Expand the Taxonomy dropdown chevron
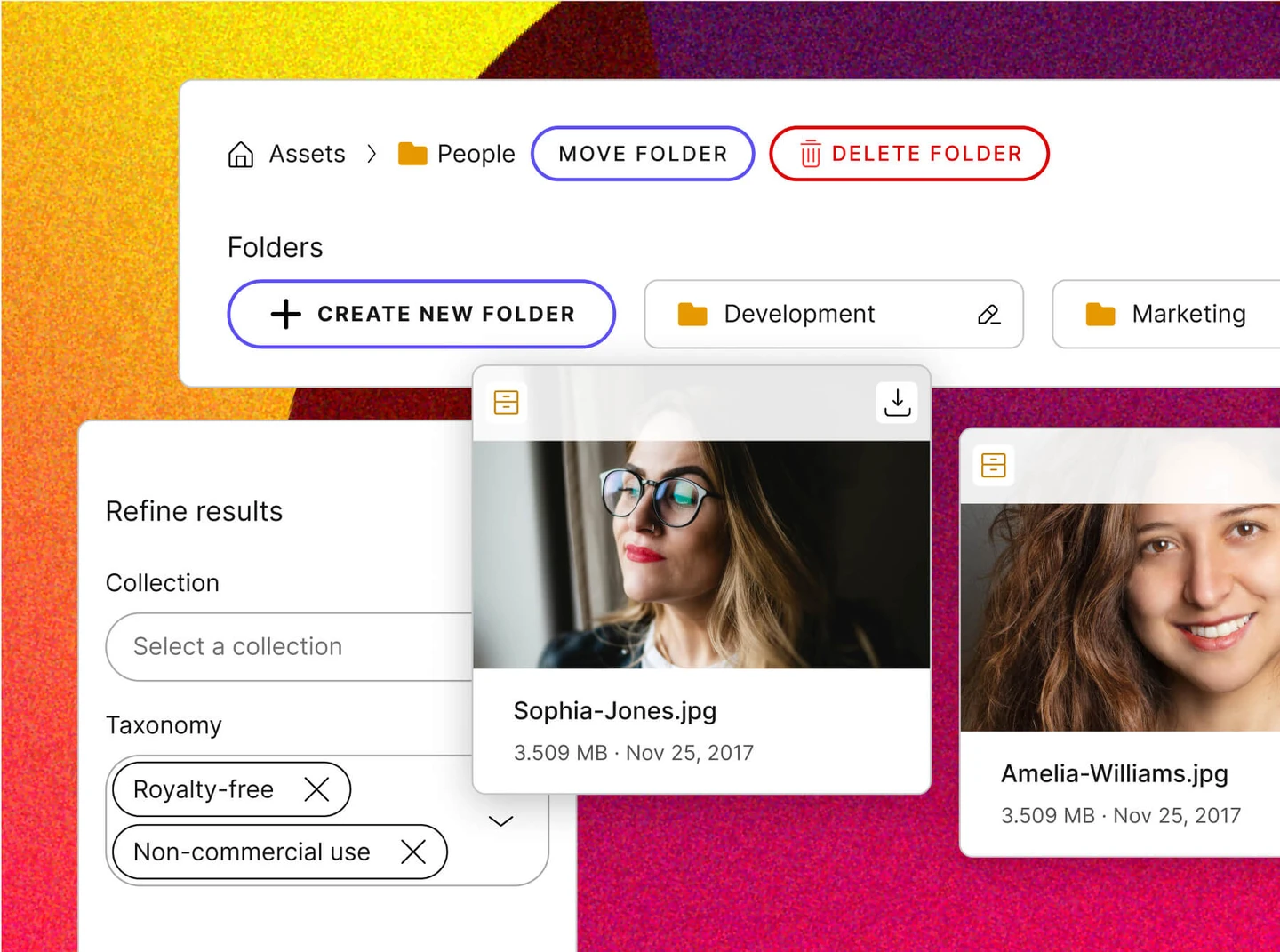1280x952 pixels. [501, 821]
